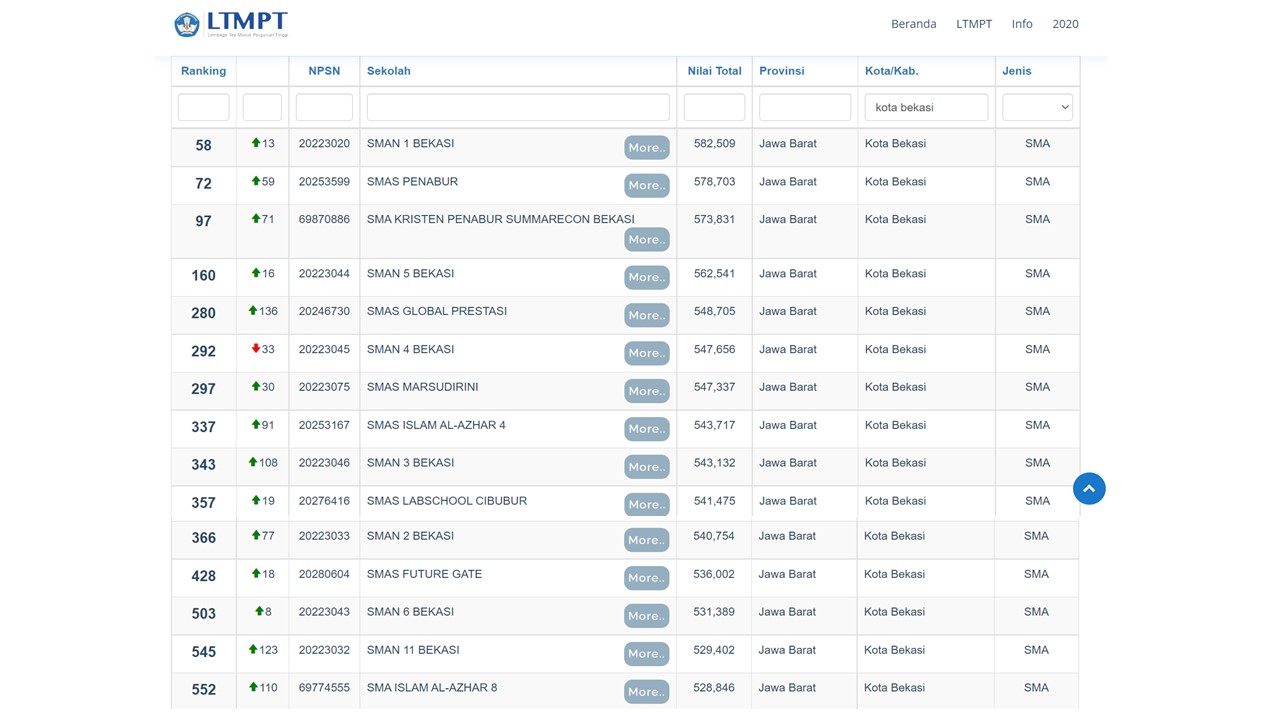Click green up arrow in SMAN 6 BEKASI row

tap(259, 611)
